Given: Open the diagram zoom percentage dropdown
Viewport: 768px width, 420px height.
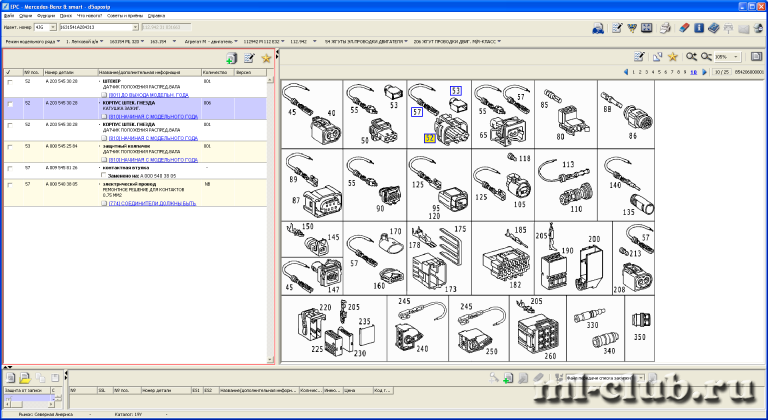Looking at the screenshot, I should 736,57.
